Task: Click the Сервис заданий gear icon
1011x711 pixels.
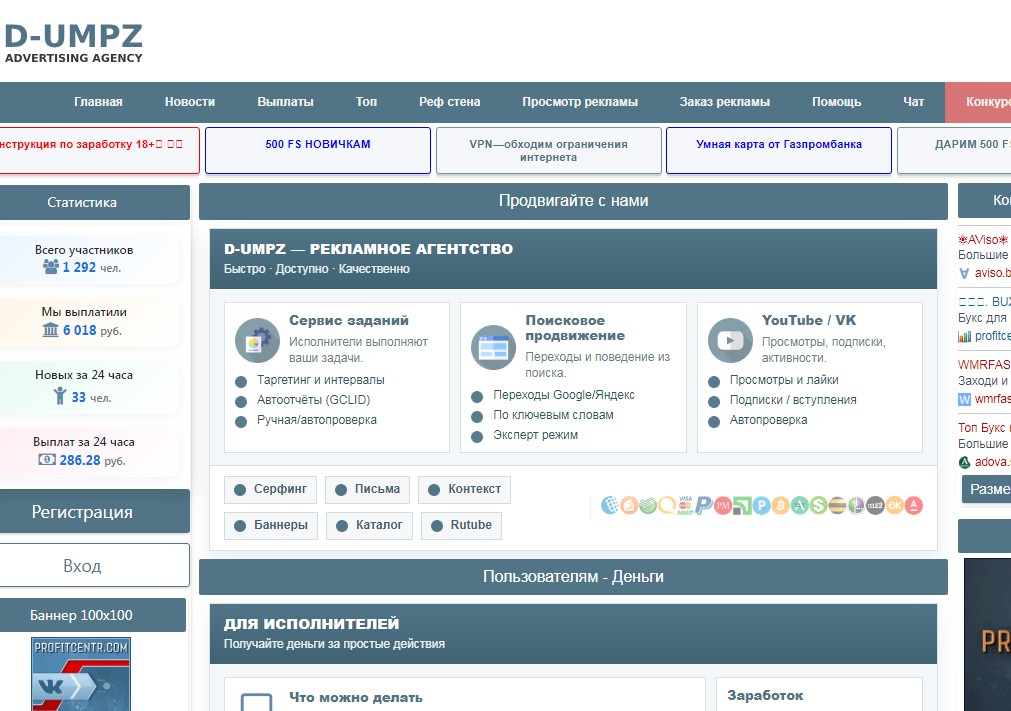Action: point(257,341)
